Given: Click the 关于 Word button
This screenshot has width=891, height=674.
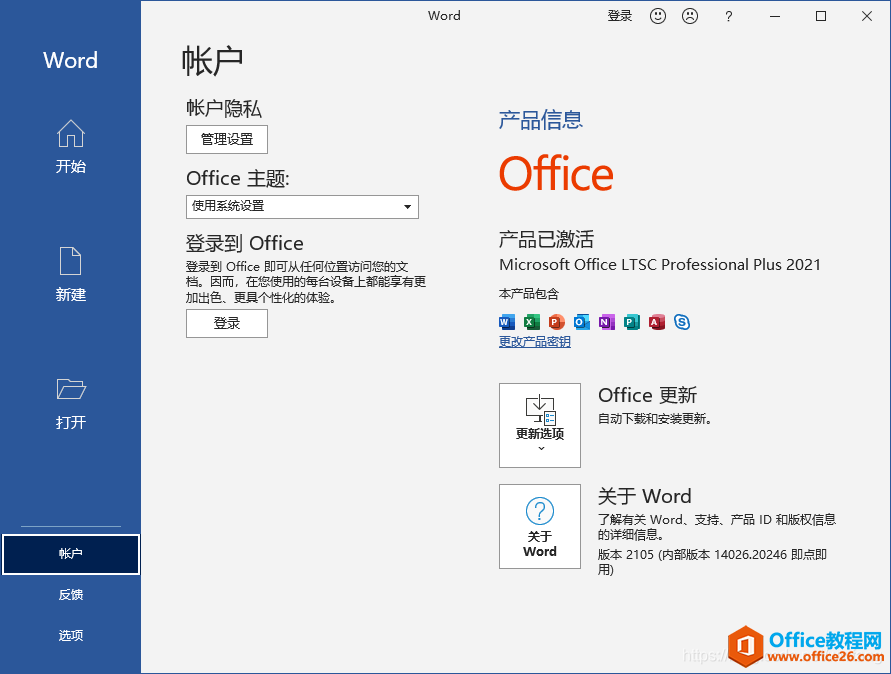Looking at the screenshot, I should click(540, 526).
